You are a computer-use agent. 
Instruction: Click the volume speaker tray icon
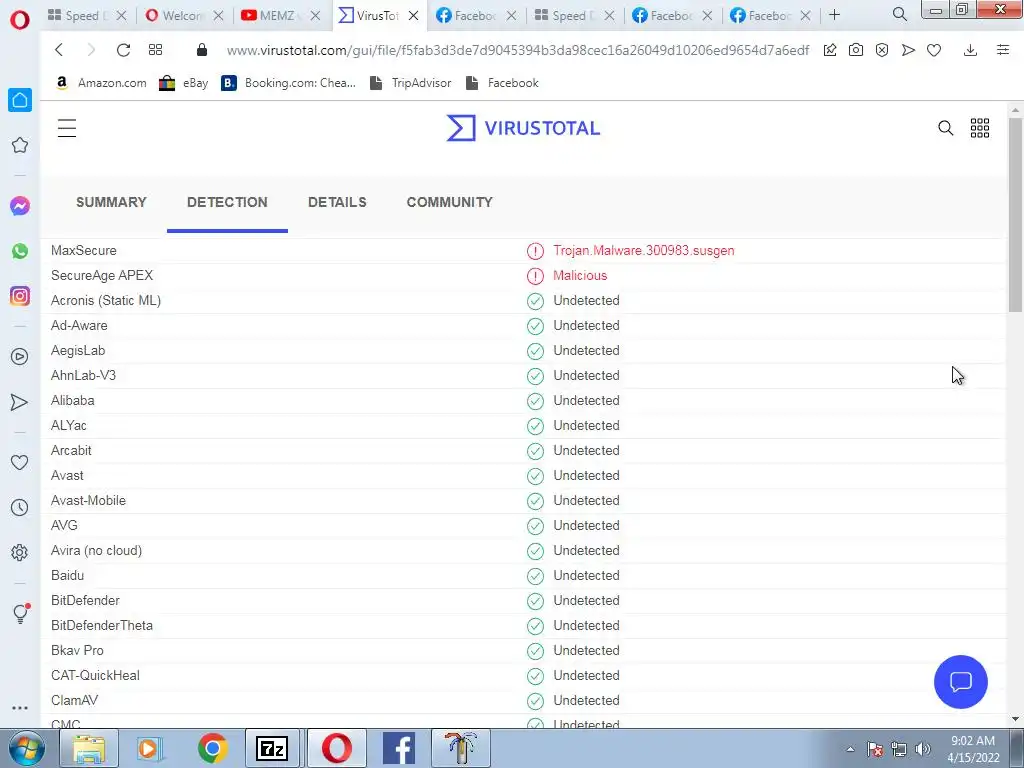[923, 749]
